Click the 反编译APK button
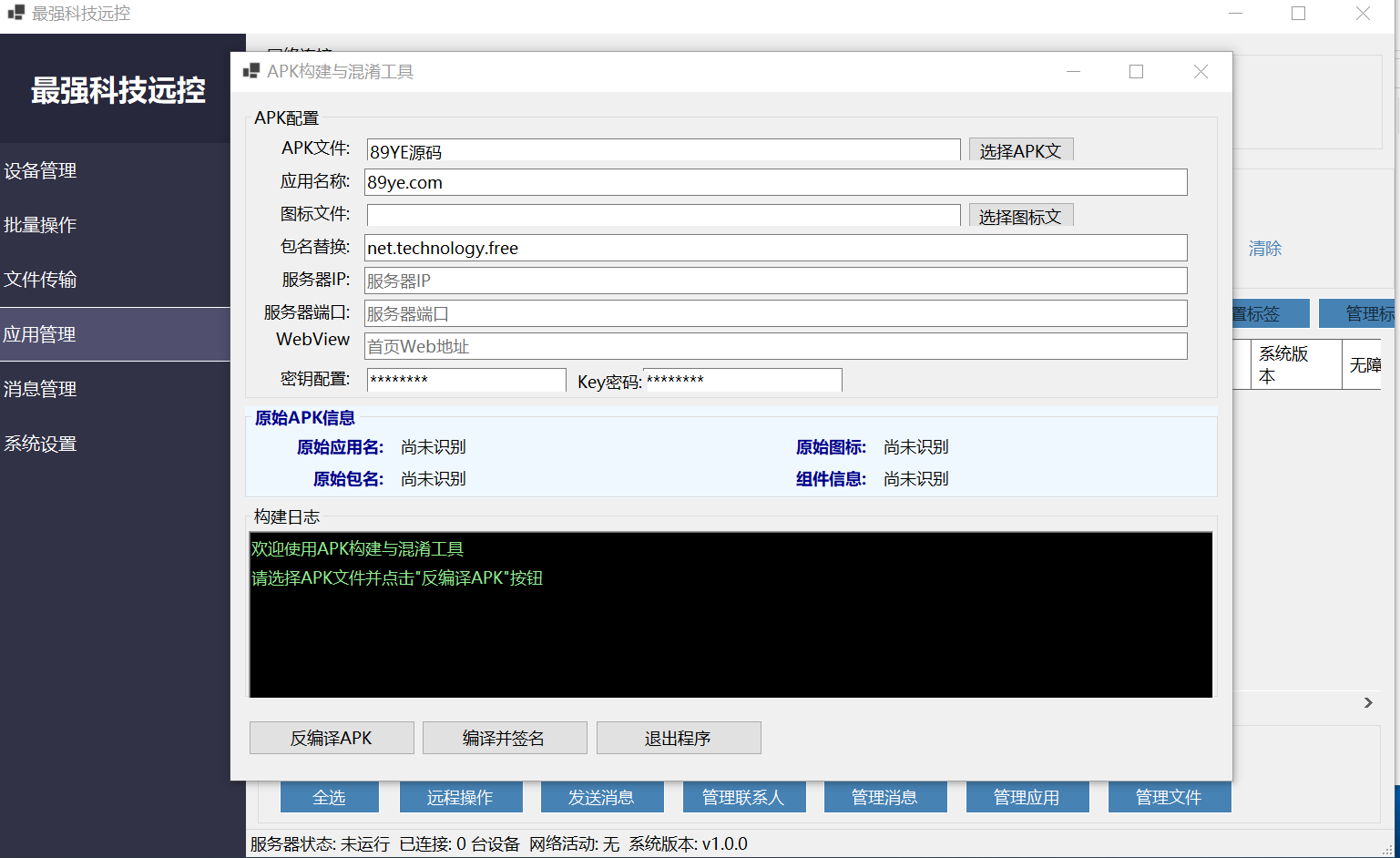 click(332, 738)
